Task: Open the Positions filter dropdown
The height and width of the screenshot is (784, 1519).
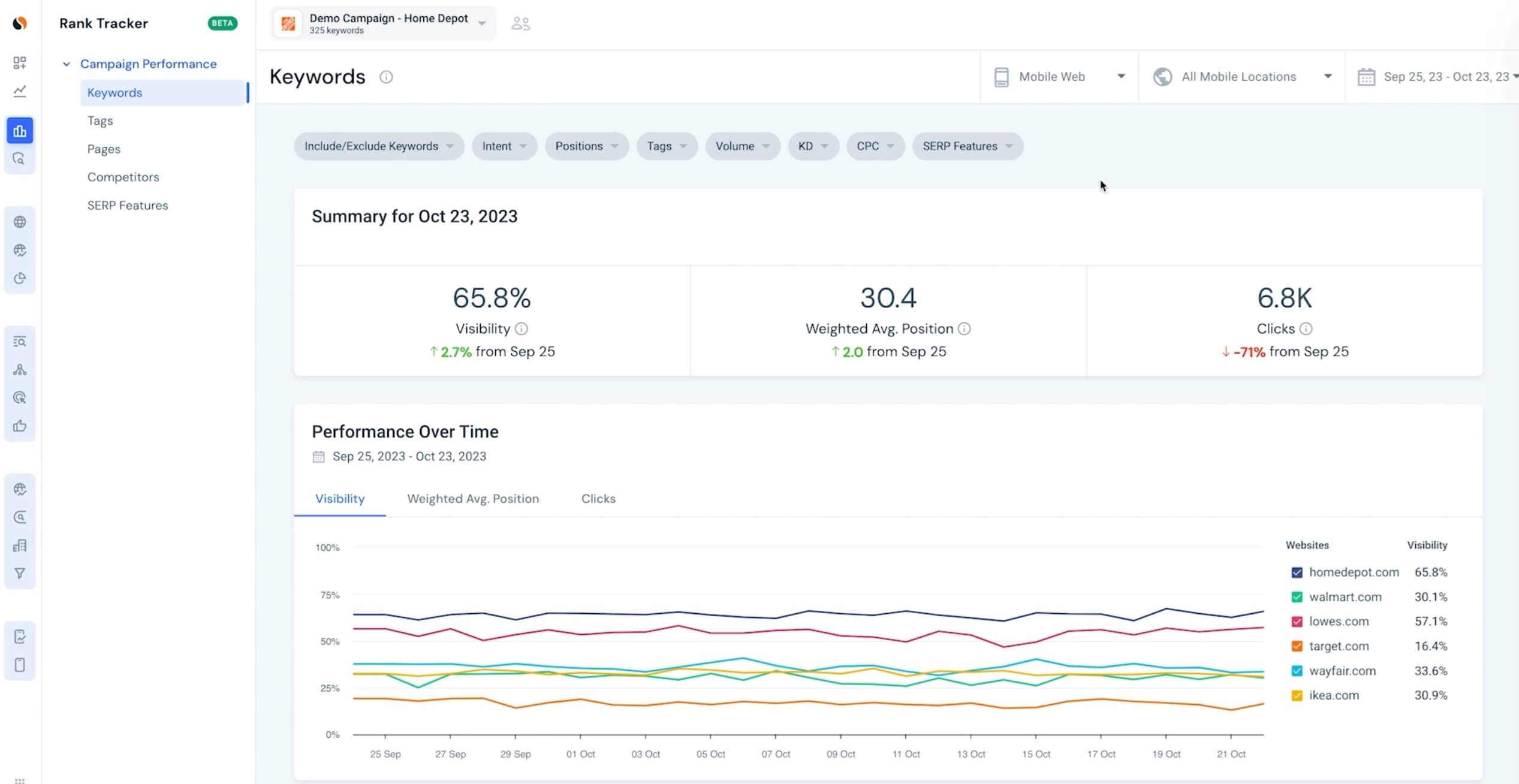Action: click(586, 146)
